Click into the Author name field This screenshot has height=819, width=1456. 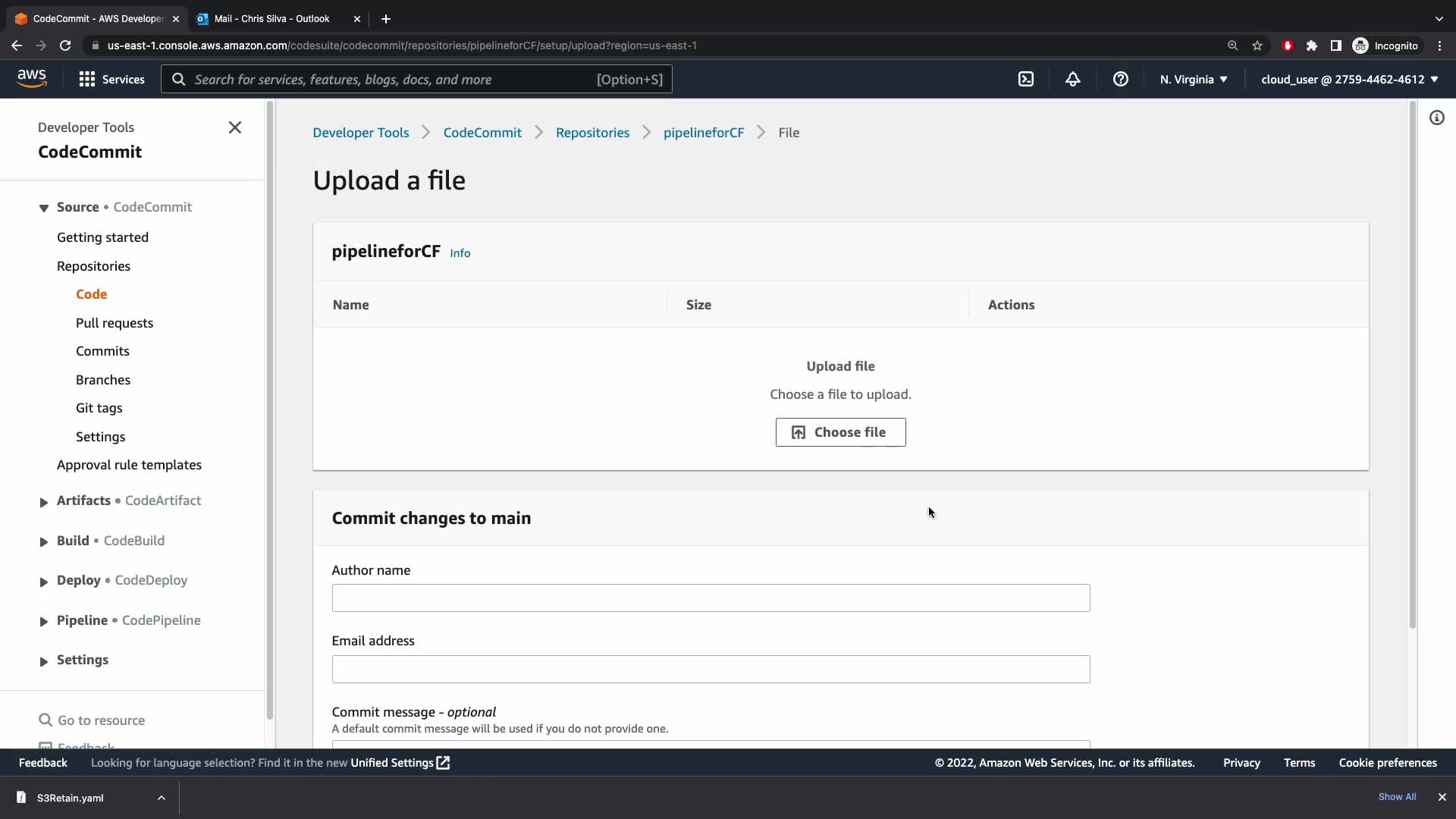[711, 598]
